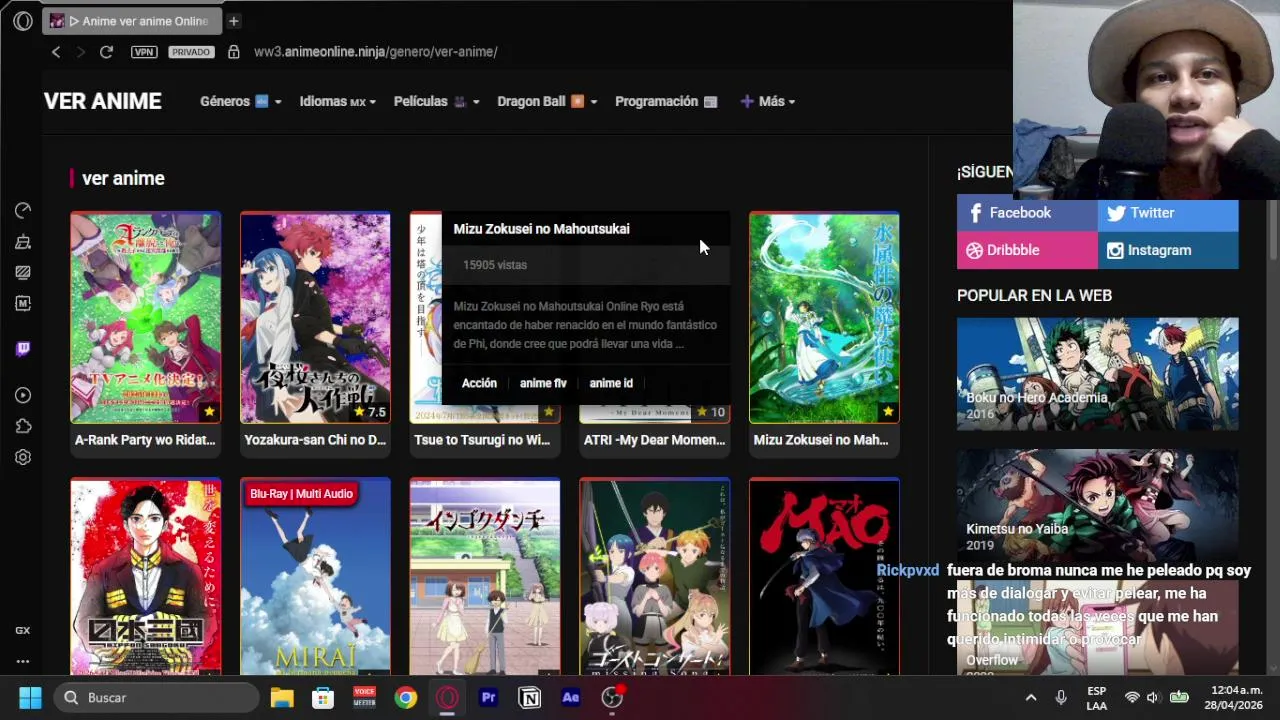Open the M chip icon in sidebar
This screenshot has height=720, width=1280.
pyautogui.click(x=23, y=303)
